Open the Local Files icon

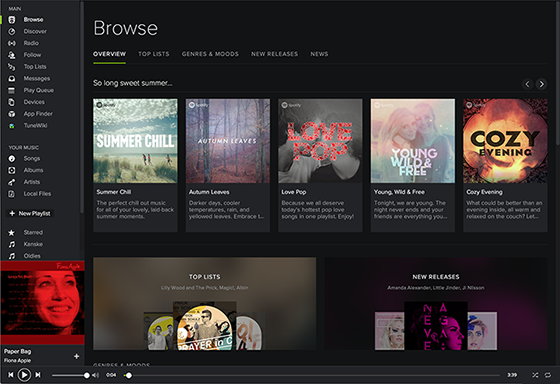[12, 194]
